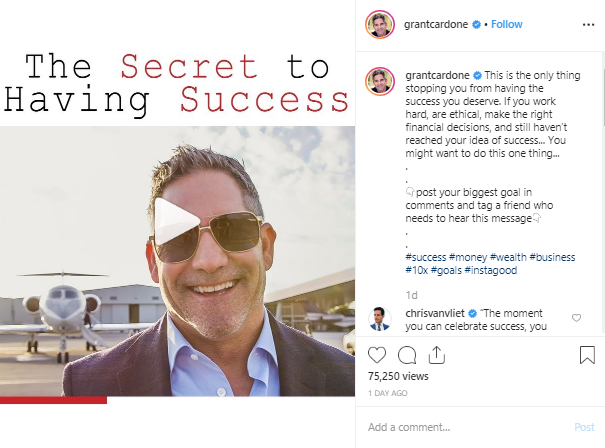Open the #money hashtag link

(x=468, y=257)
